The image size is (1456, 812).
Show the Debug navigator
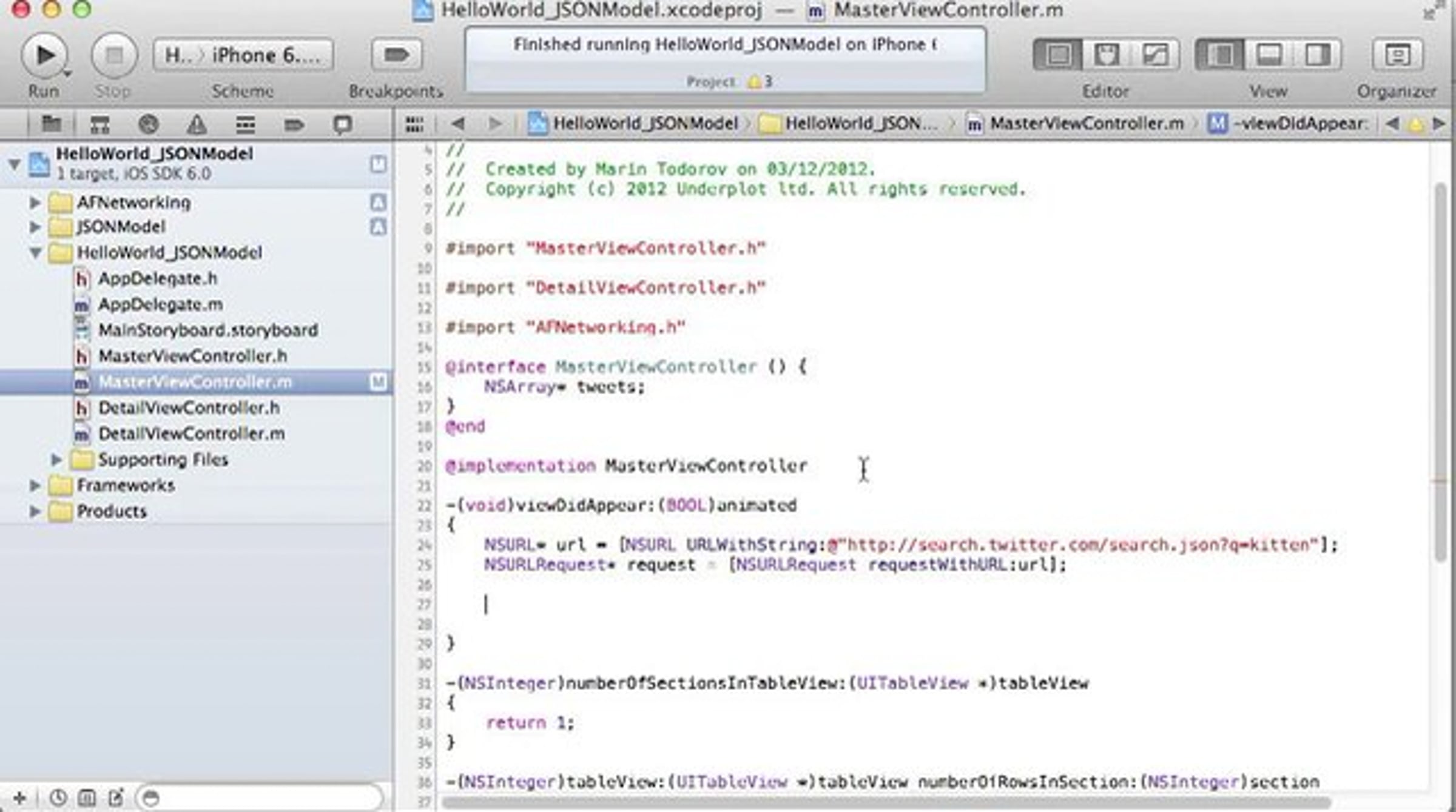245,124
